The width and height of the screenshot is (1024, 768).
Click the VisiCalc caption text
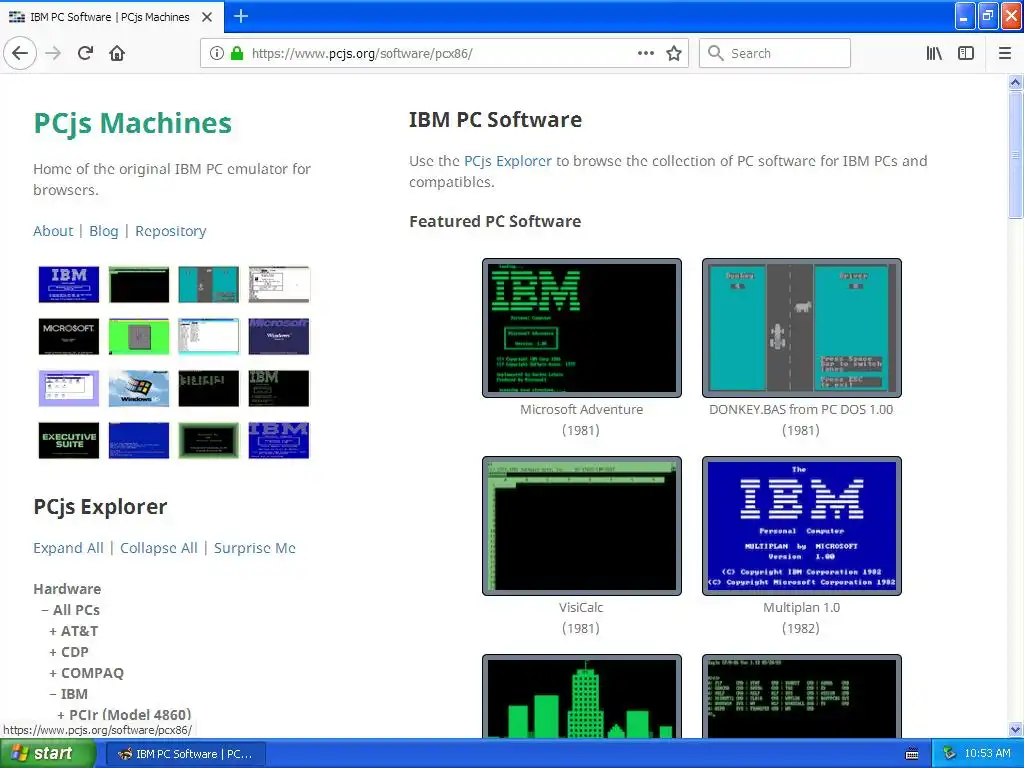581,607
